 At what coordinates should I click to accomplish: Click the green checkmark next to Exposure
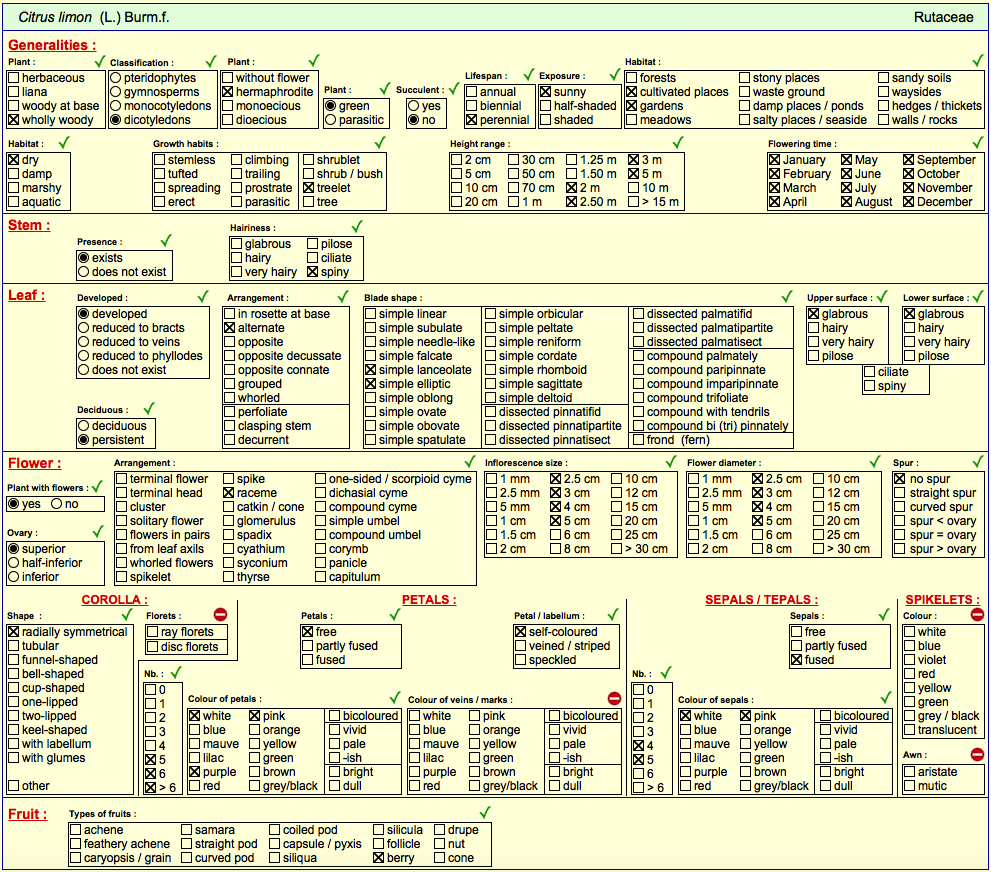[x=615, y=75]
